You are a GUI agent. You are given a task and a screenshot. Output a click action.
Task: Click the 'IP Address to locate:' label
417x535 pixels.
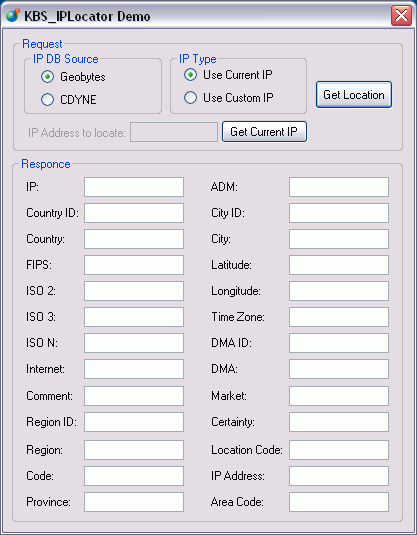[77, 132]
